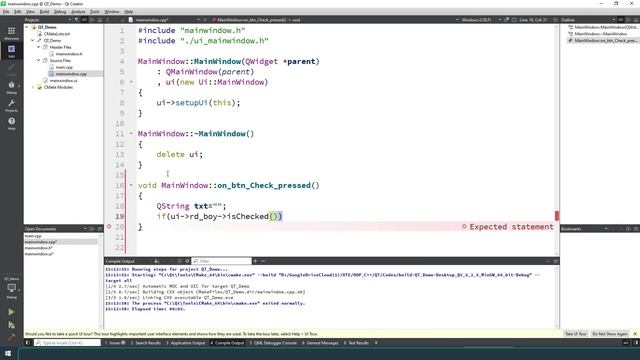
Task: Close the Projects side panel
Action: click(100, 20)
